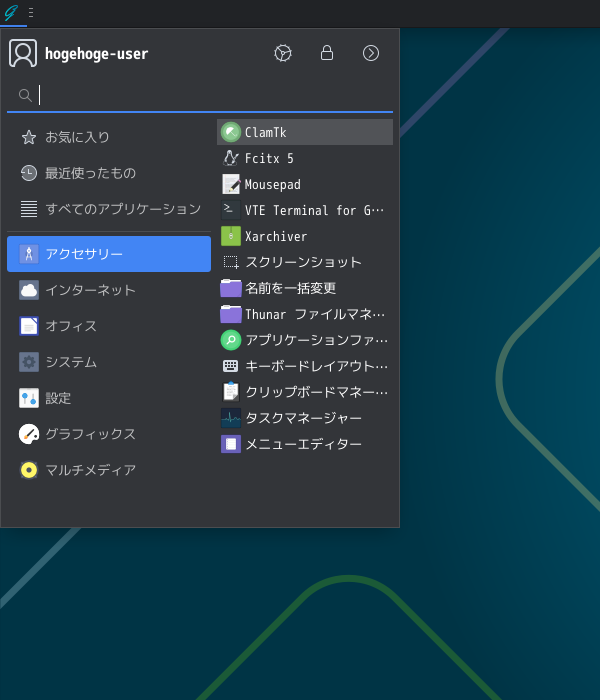Click the グラフィックス palette icon
Image resolution: width=600 pixels, height=700 pixels.
point(29,434)
